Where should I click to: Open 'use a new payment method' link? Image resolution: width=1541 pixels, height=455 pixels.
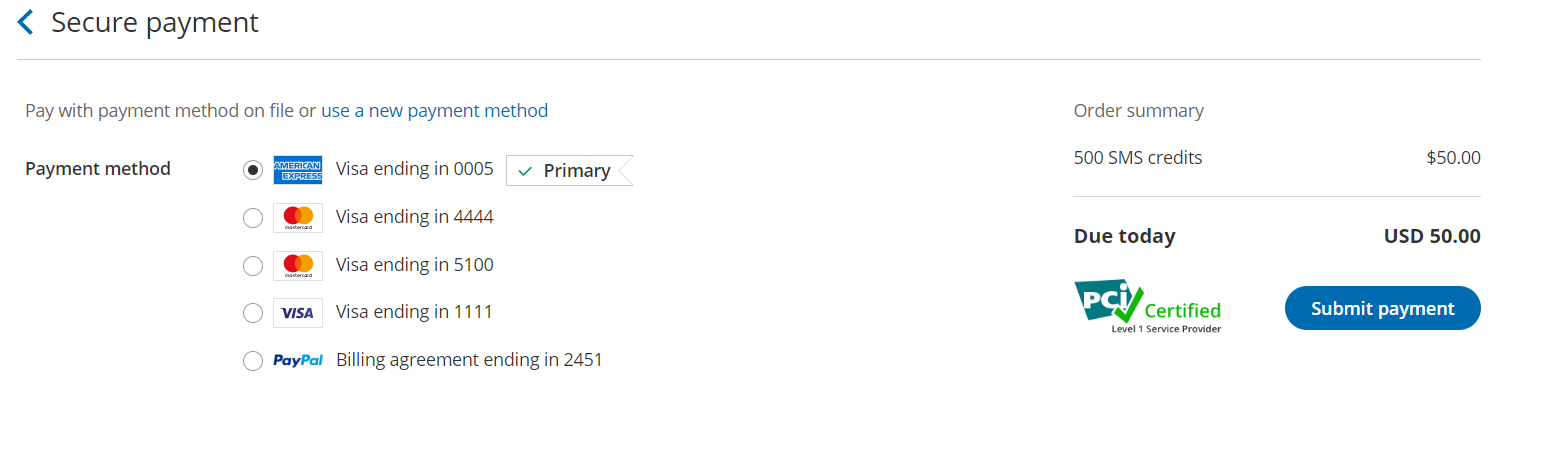[x=434, y=110]
